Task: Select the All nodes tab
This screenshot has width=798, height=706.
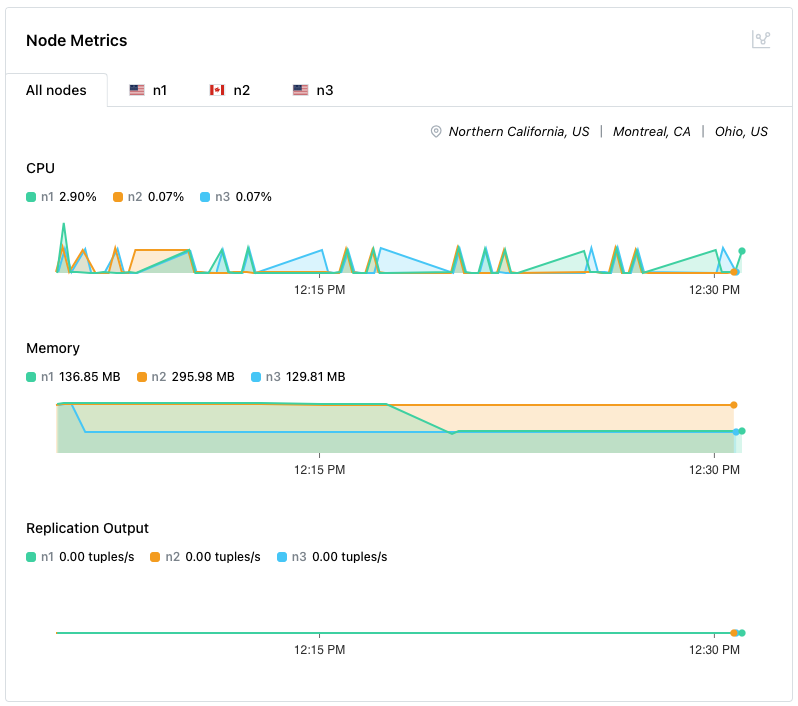Action: tap(56, 90)
